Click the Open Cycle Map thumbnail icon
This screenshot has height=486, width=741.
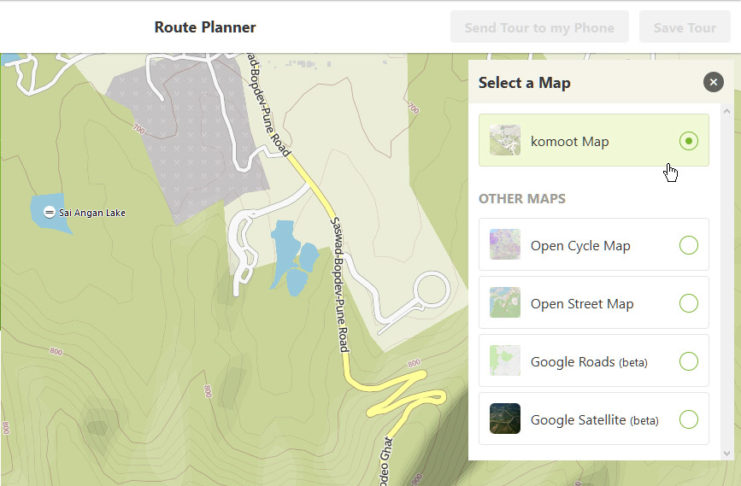505,245
